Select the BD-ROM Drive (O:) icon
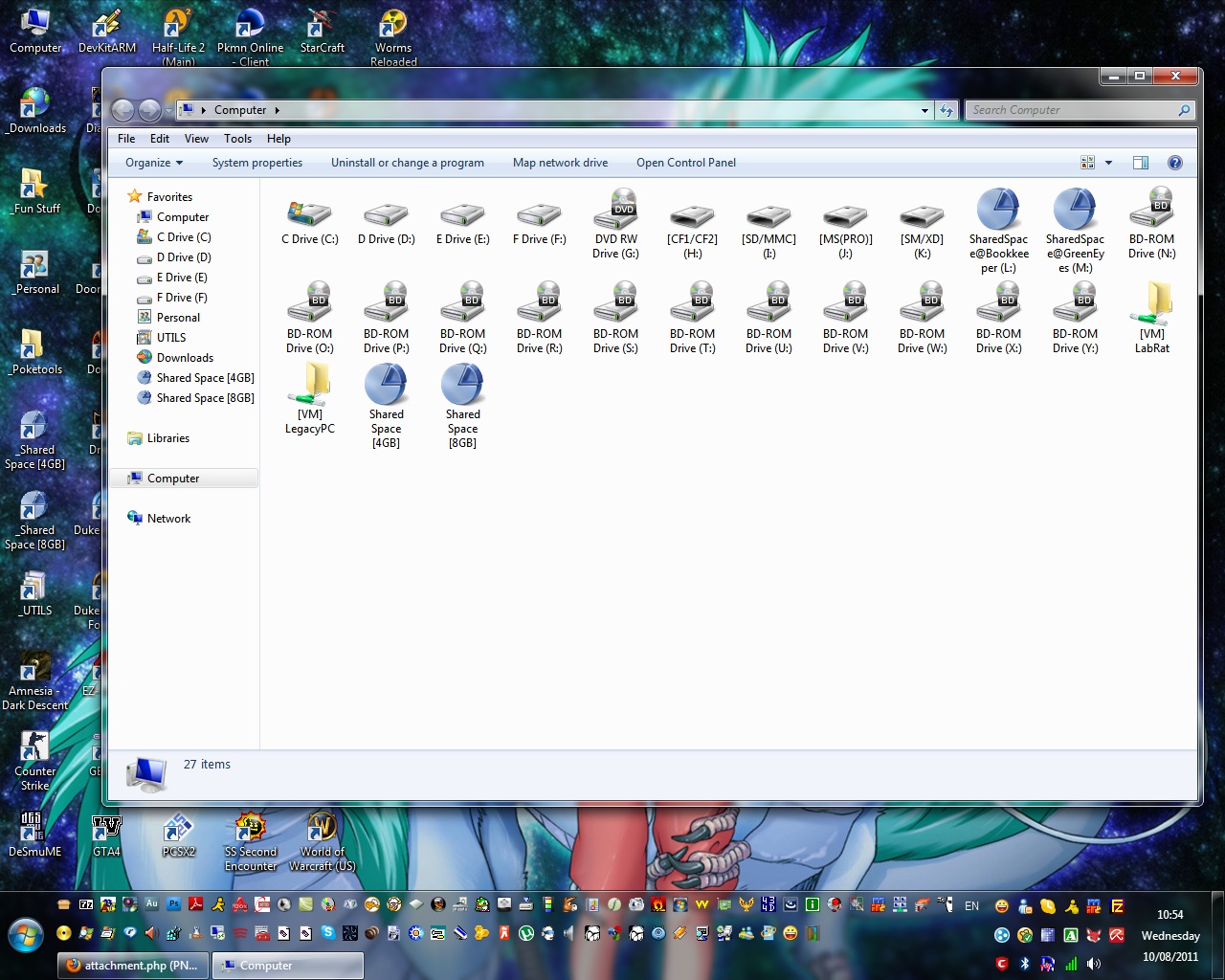 (309, 305)
